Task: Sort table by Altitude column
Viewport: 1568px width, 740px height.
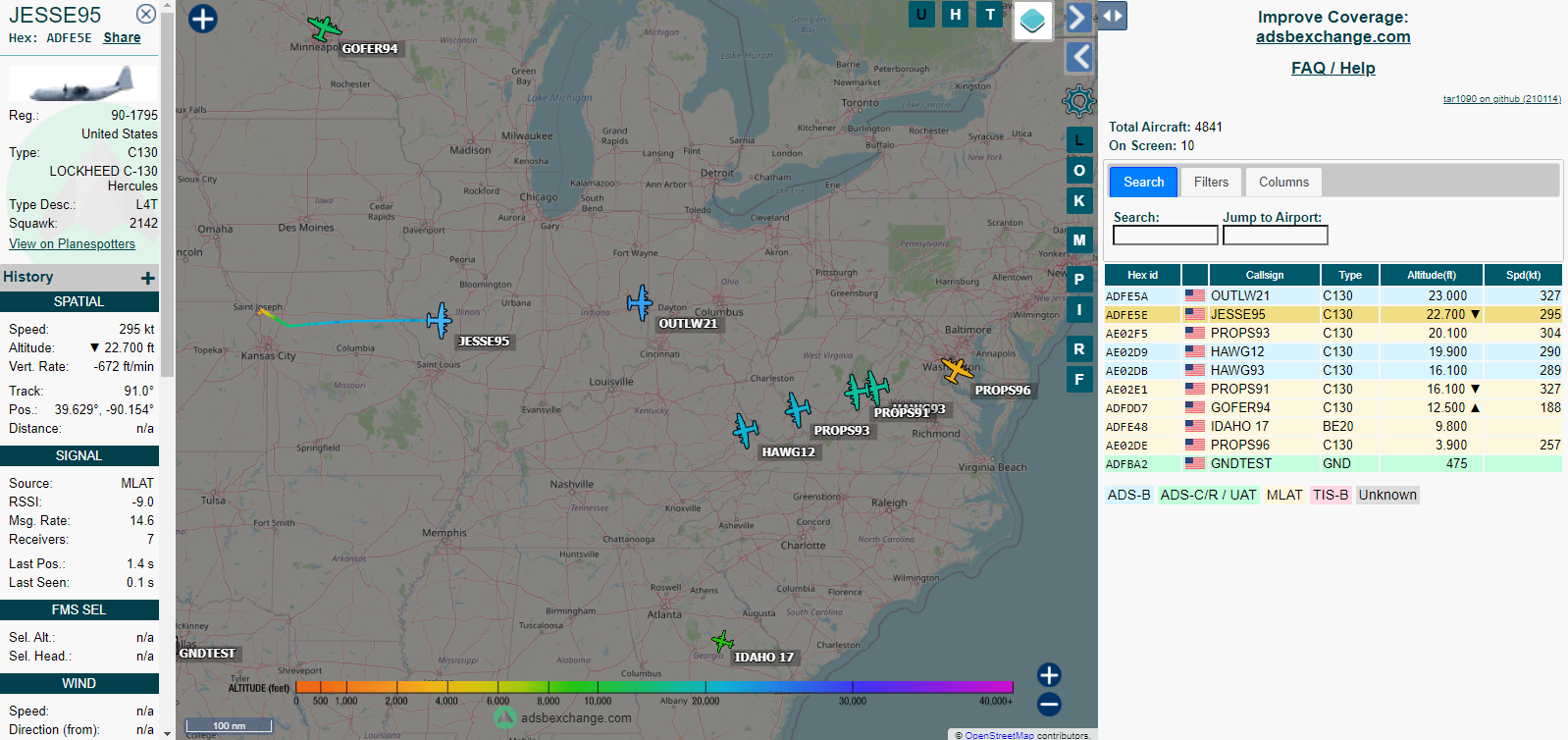Action: tap(1431, 275)
